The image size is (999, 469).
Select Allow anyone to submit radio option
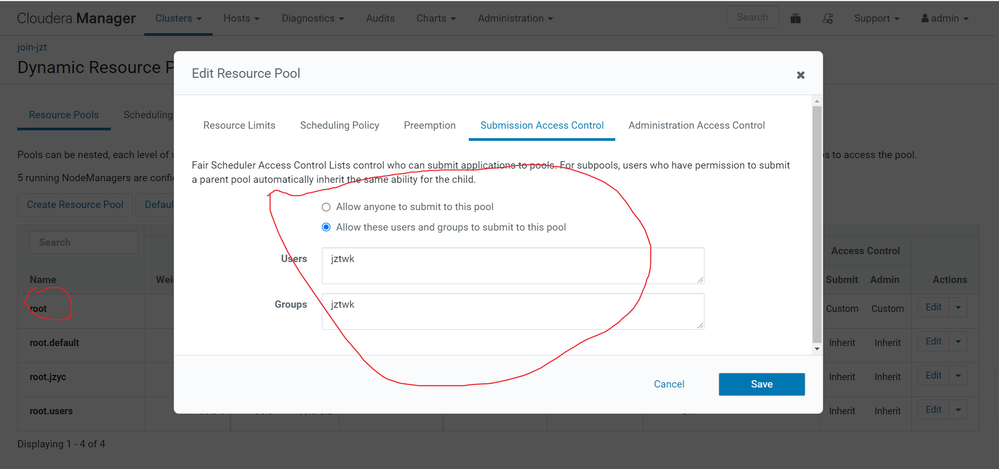click(326, 207)
